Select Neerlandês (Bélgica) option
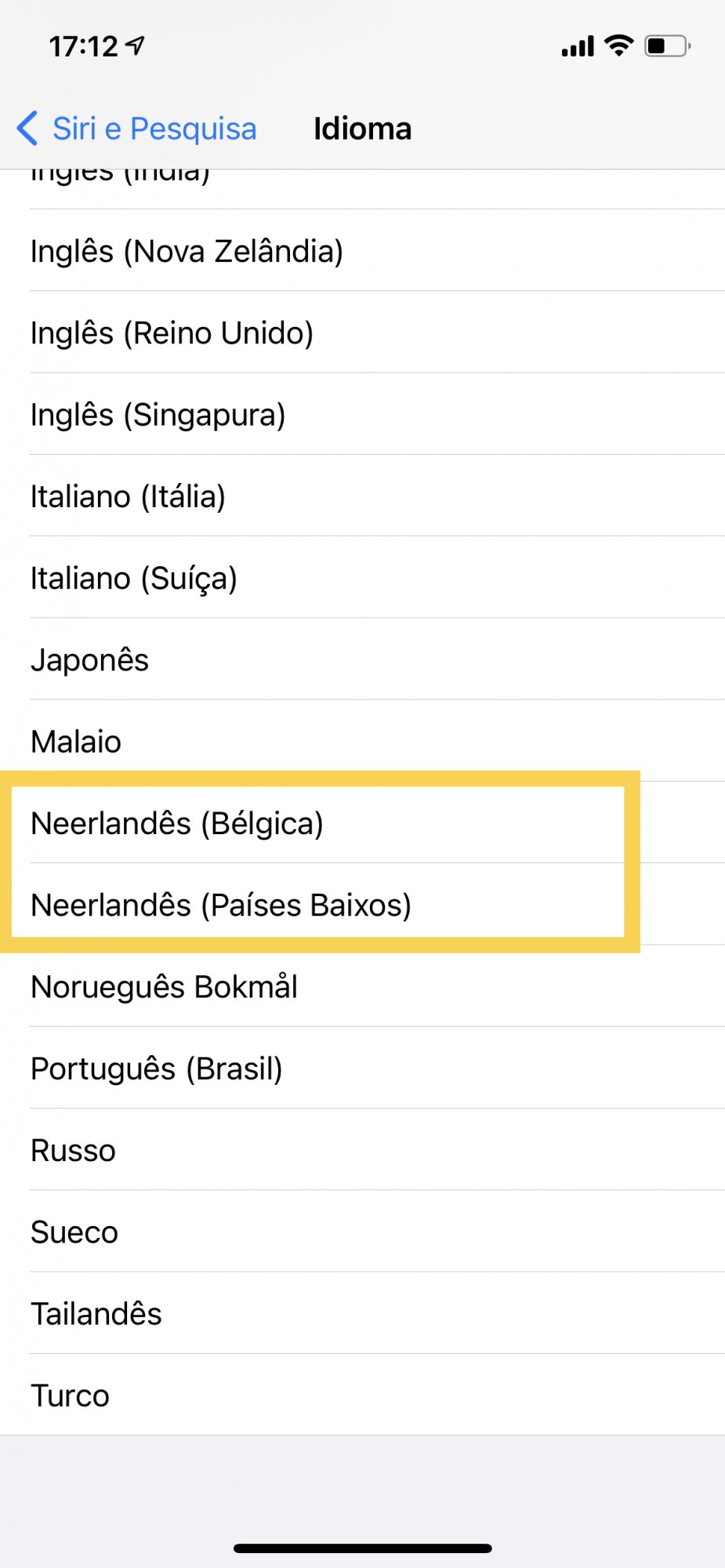The height and width of the screenshot is (1568, 725). pos(177,823)
